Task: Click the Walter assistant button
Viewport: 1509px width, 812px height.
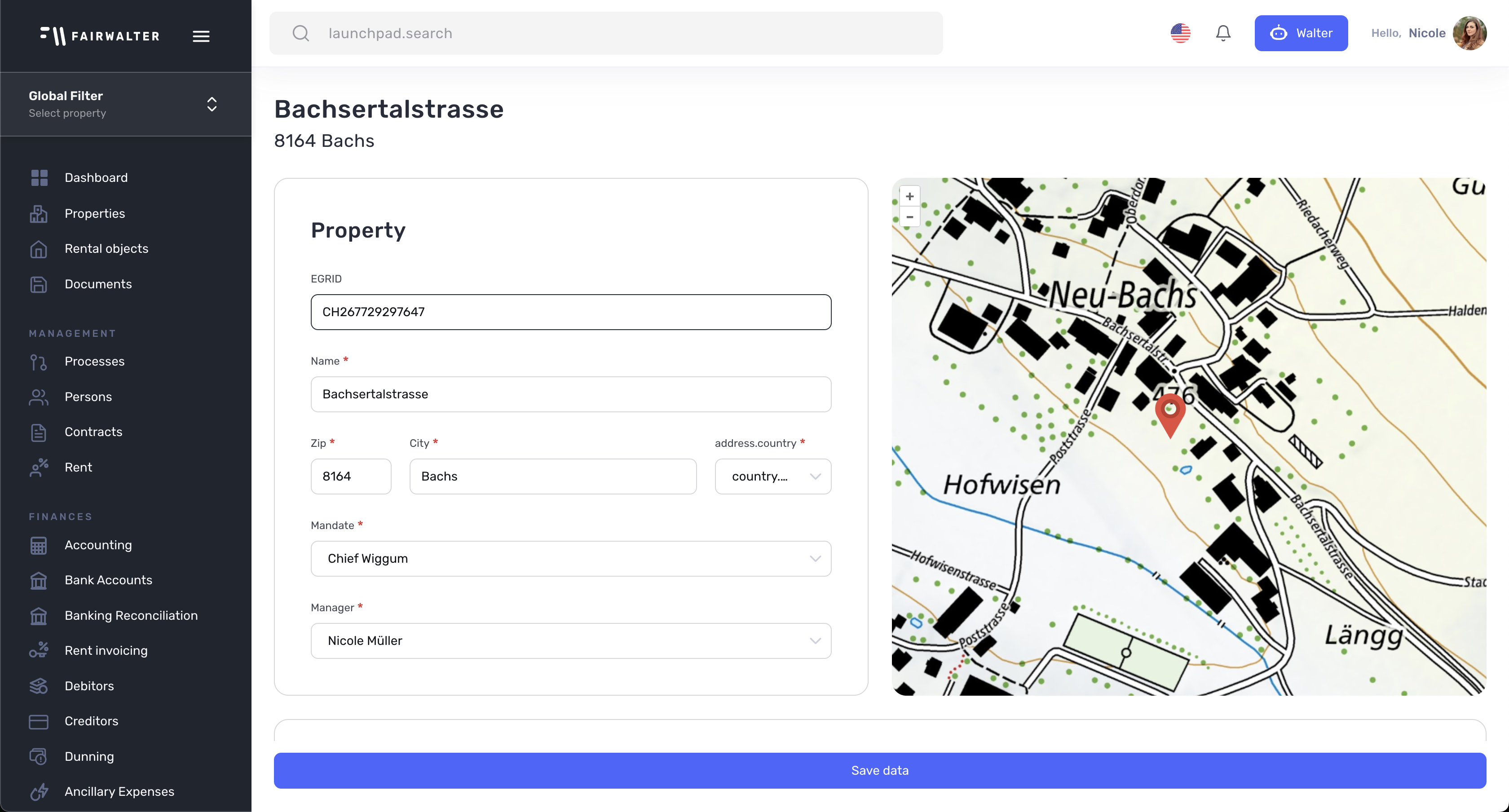Action: pos(1301,33)
